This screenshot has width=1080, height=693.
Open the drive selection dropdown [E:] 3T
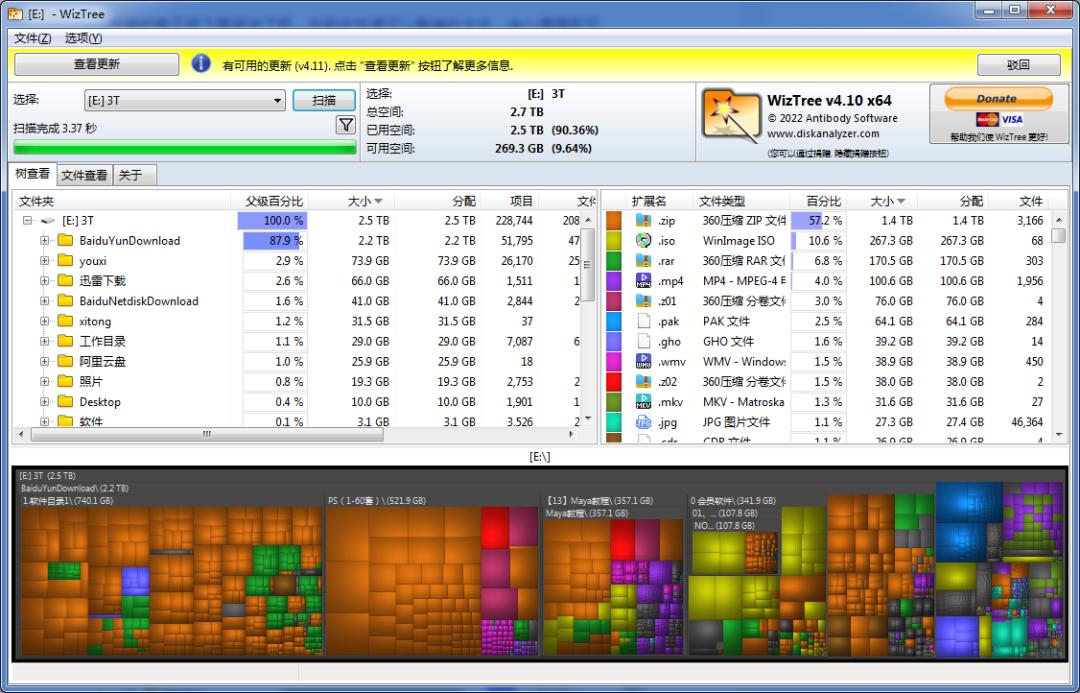coord(185,101)
